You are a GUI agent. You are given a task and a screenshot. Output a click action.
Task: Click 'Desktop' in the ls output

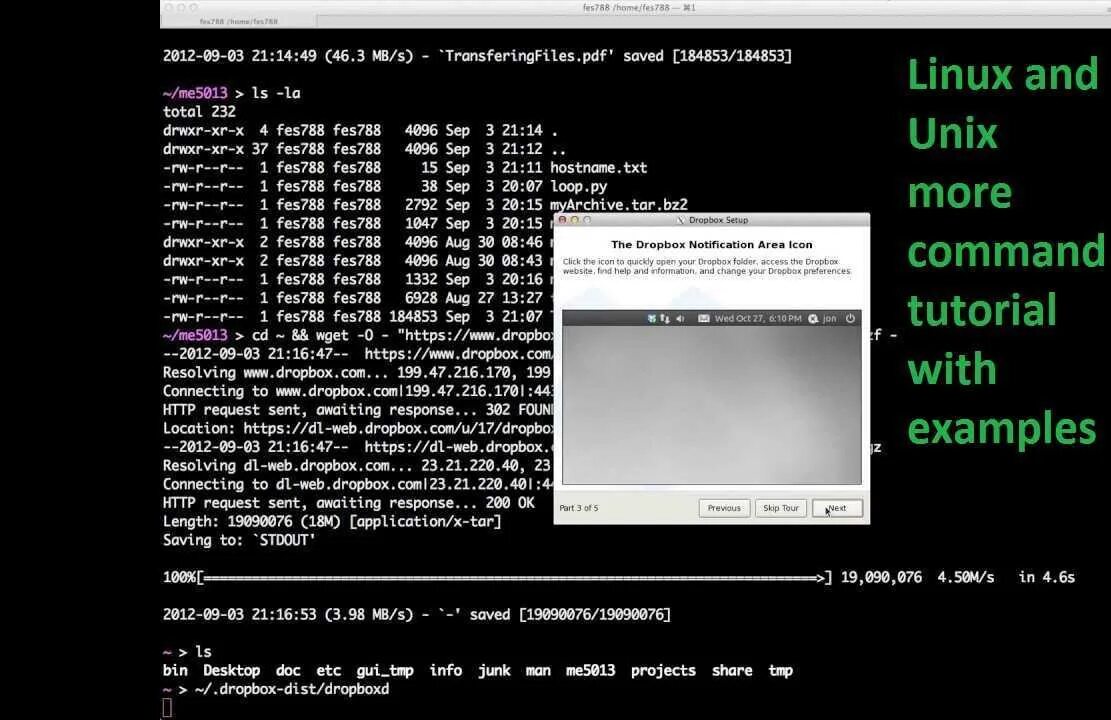pyautogui.click(x=232, y=670)
